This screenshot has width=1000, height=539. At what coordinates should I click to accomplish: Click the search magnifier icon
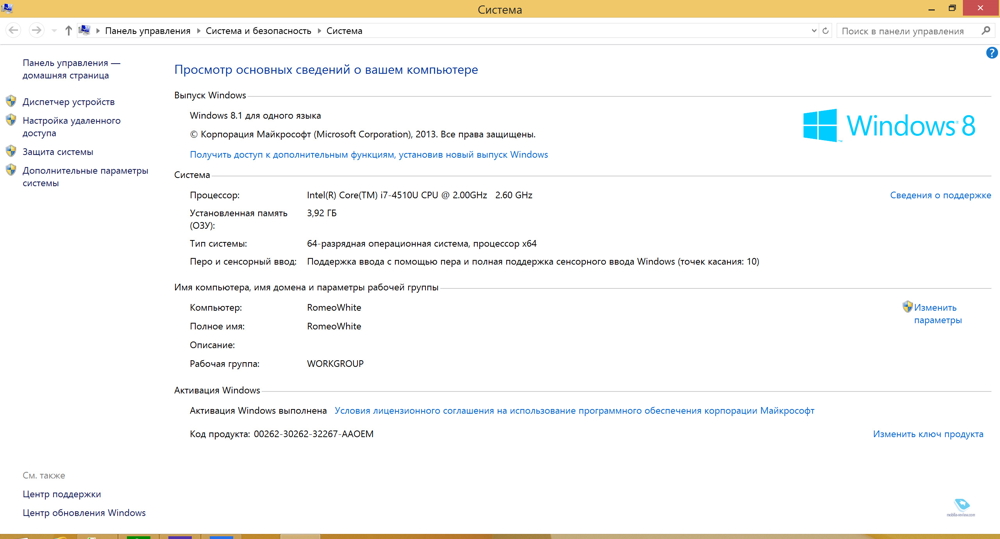(986, 31)
